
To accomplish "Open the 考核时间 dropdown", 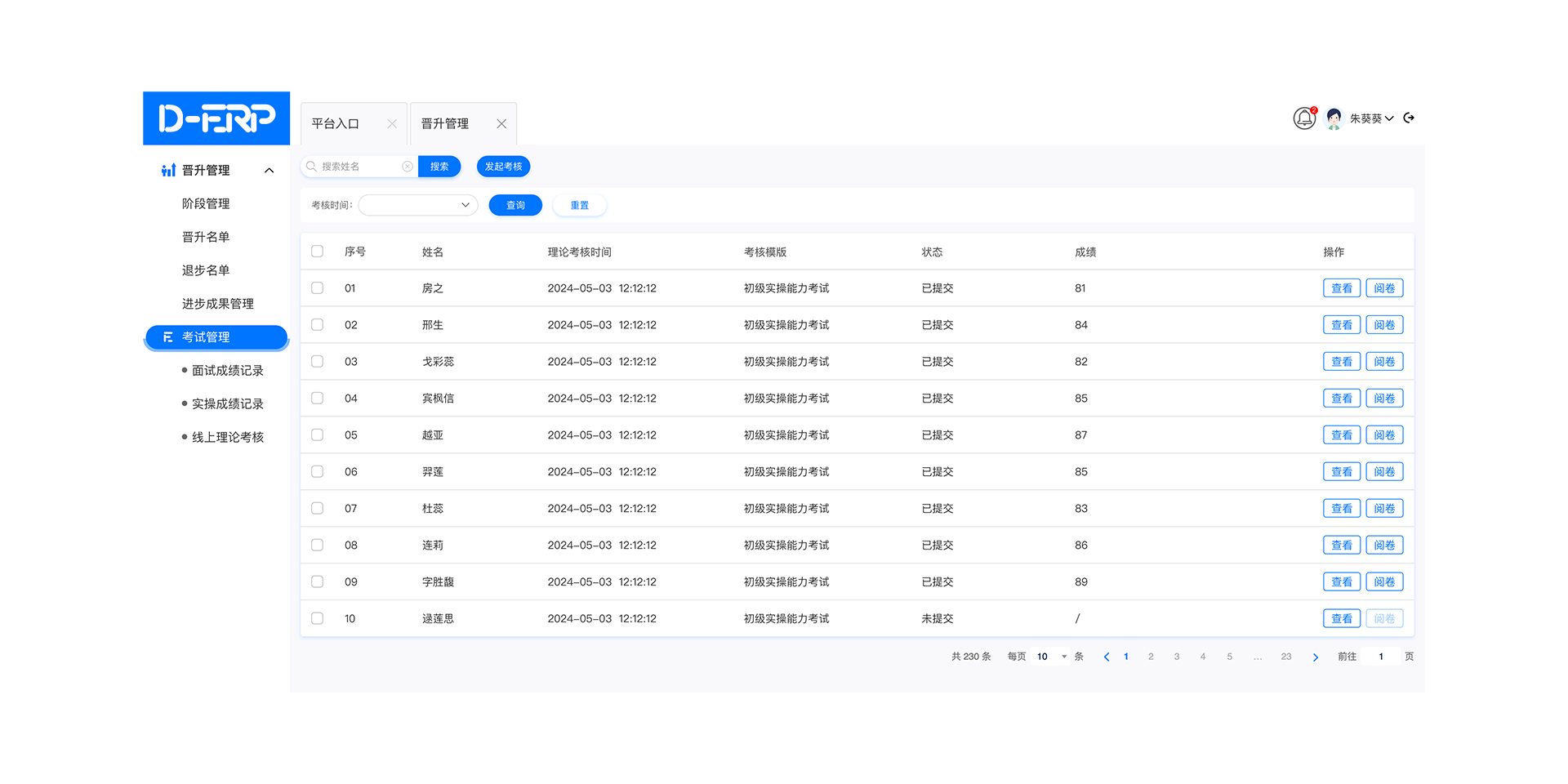I will click(x=417, y=204).
